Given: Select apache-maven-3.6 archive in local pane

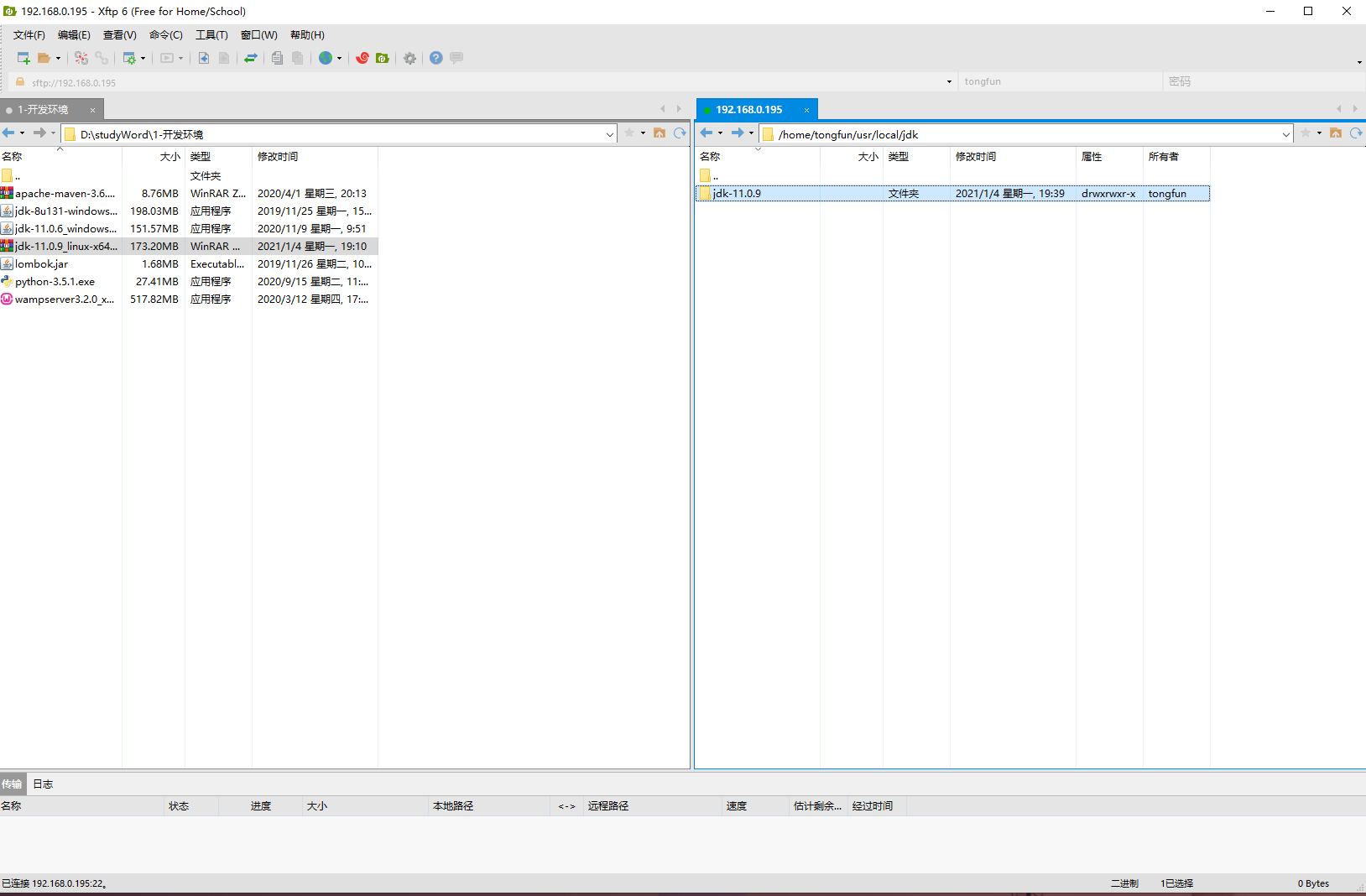Looking at the screenshot, I should click(189, 194).
